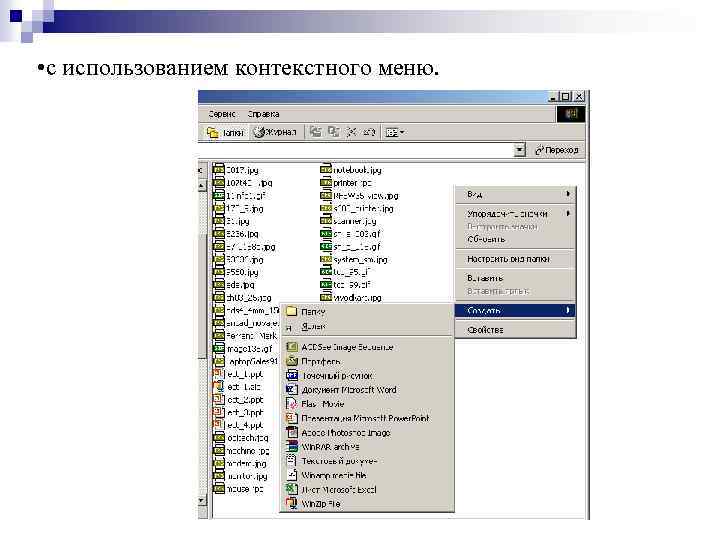Select the monitor.jpg file

240,477
